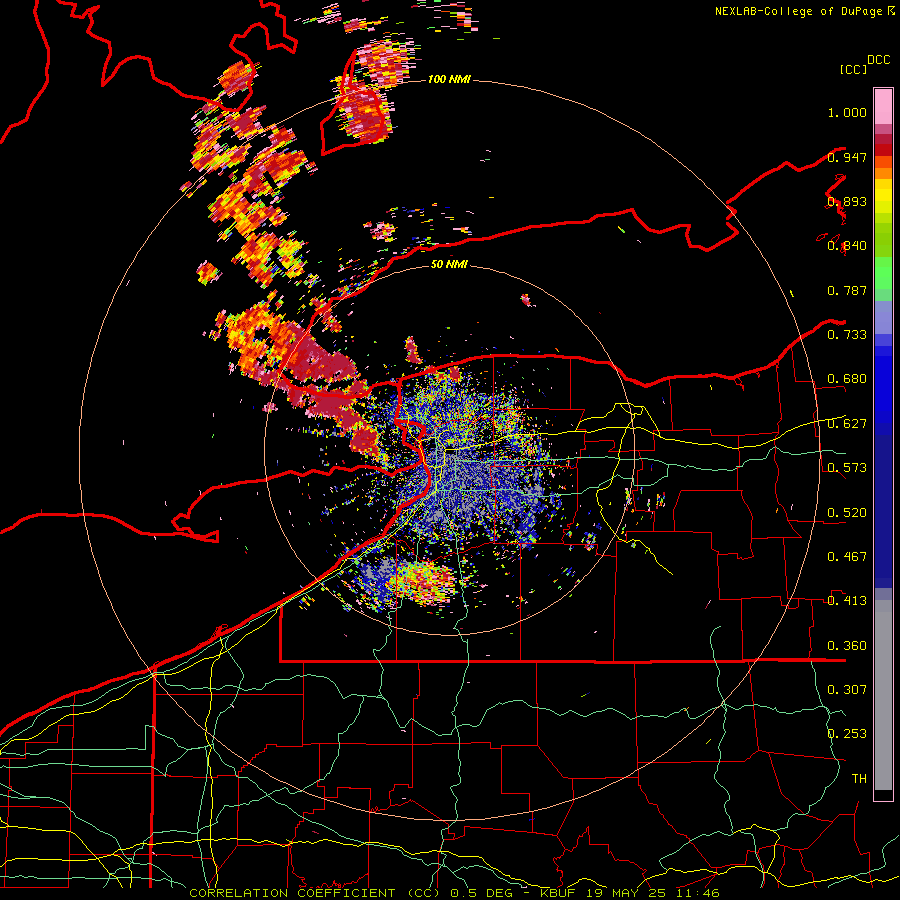The width and height of the screenshot is (900, 900).
Task: Select the 0.413 scale value
Action: [847, 601]
